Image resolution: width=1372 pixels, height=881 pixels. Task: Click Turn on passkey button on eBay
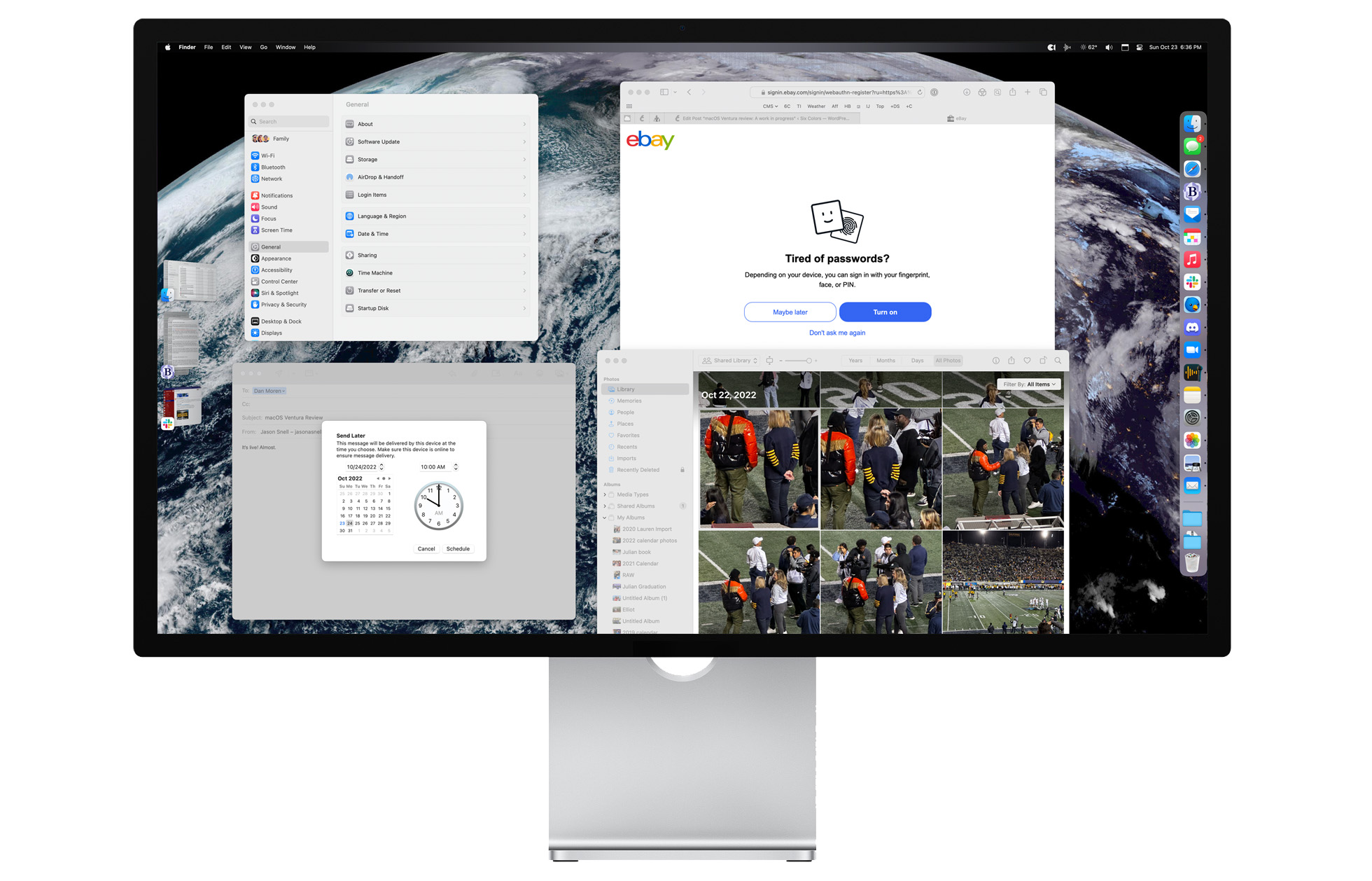[x=883, y=312]
